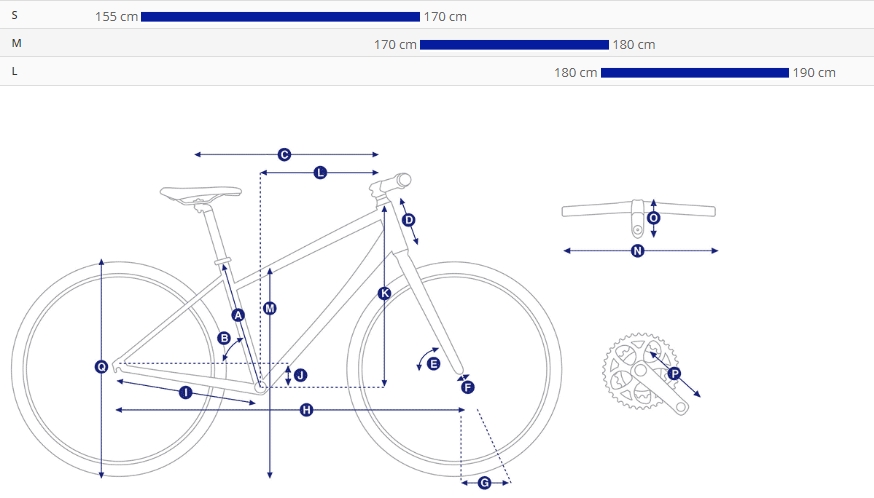Select the N handlebar width marker

(638, 251)
